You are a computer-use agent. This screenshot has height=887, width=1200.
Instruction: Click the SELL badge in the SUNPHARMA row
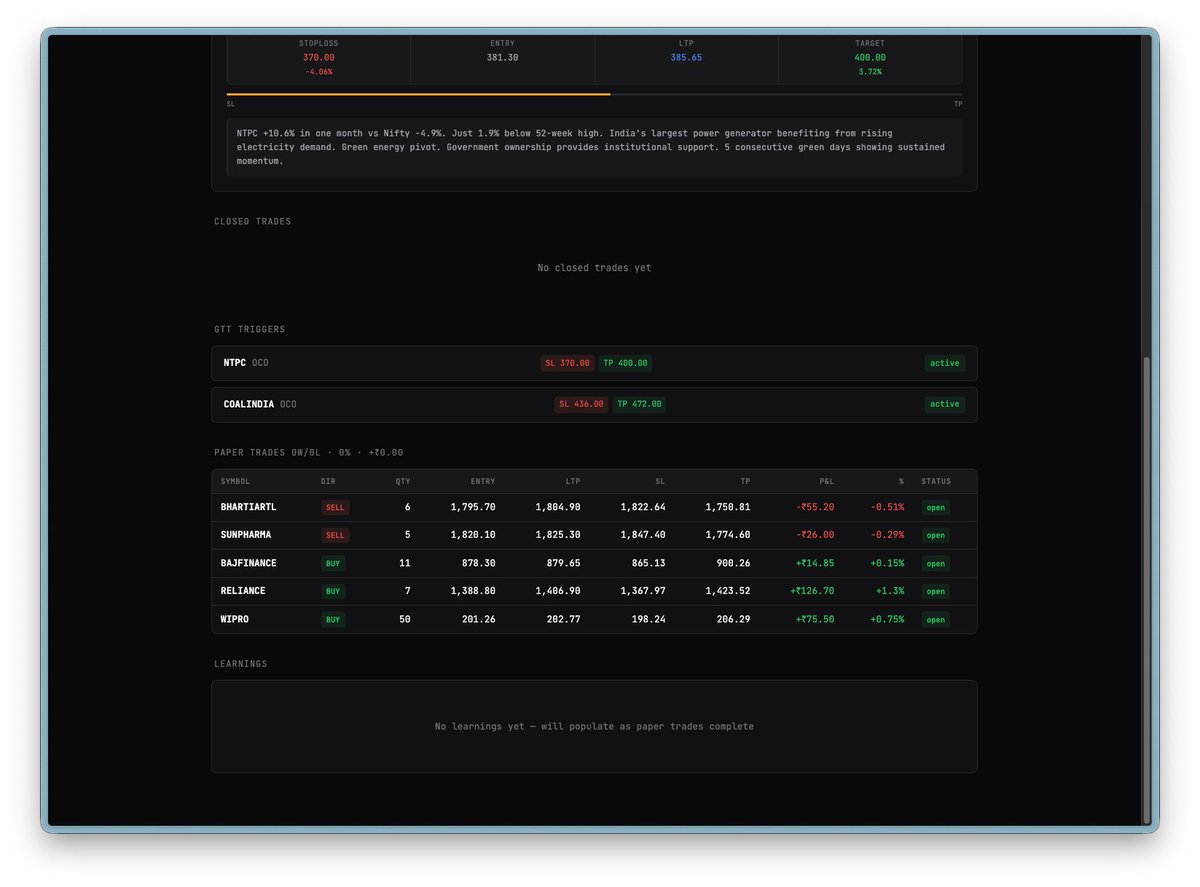[x=335, y=535]
